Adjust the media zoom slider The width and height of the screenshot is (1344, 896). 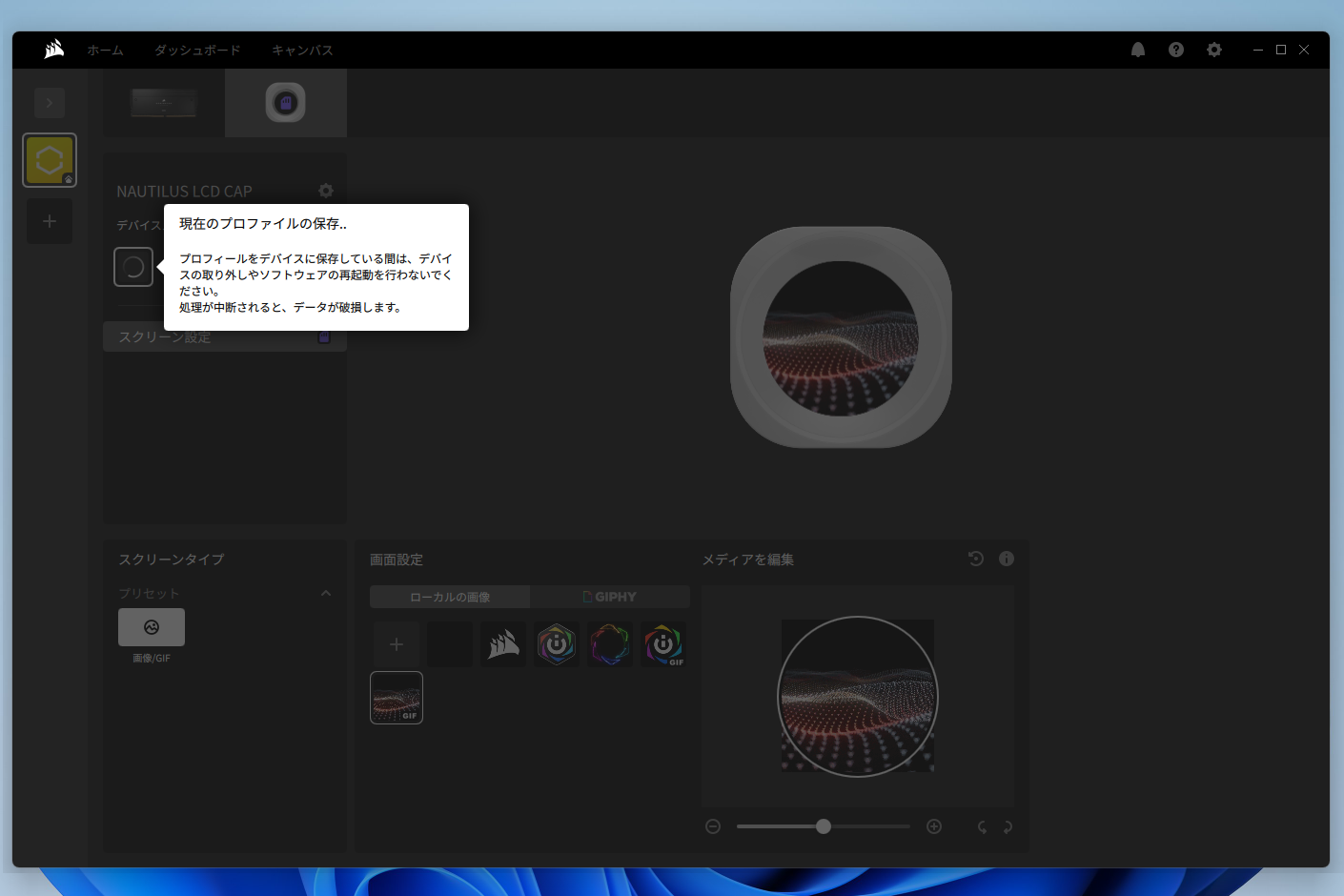click(823, 826)
